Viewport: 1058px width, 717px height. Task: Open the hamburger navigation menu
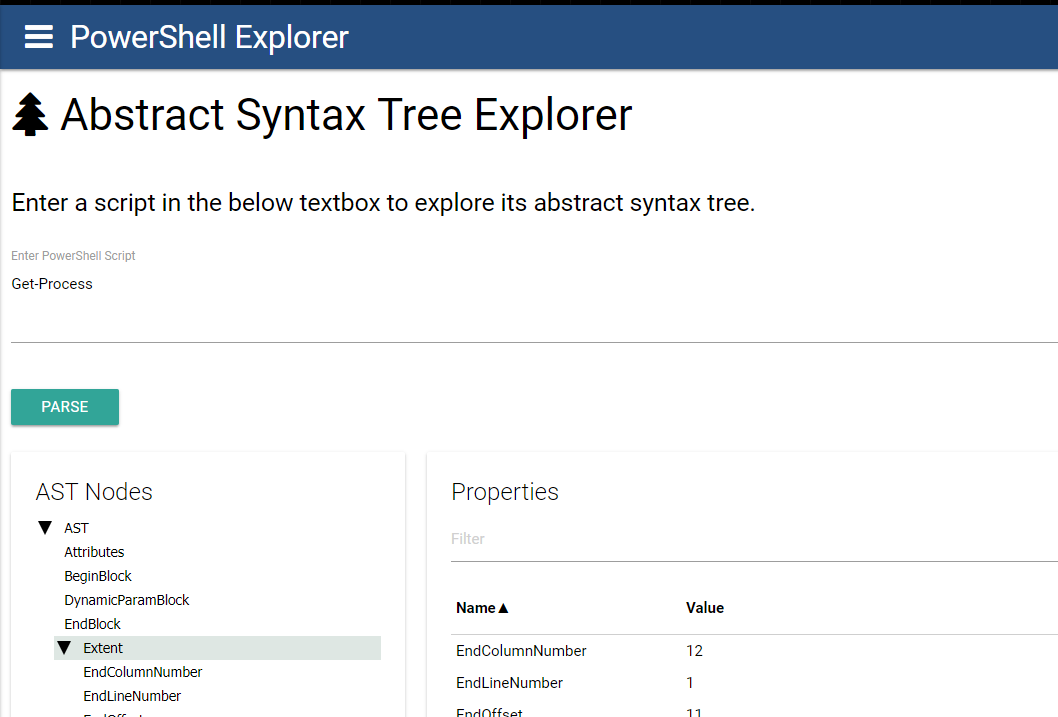click(38, 36)
